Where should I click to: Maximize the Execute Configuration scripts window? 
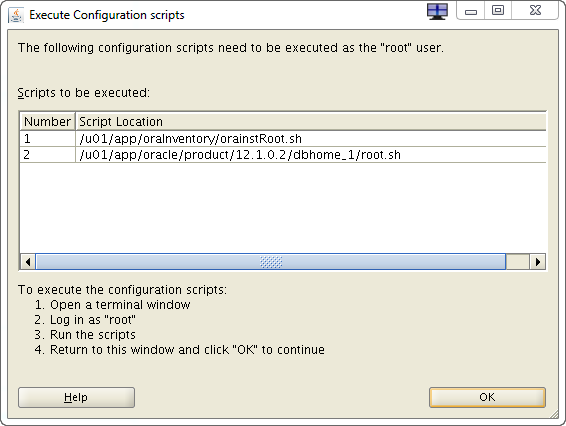(498, 11)
